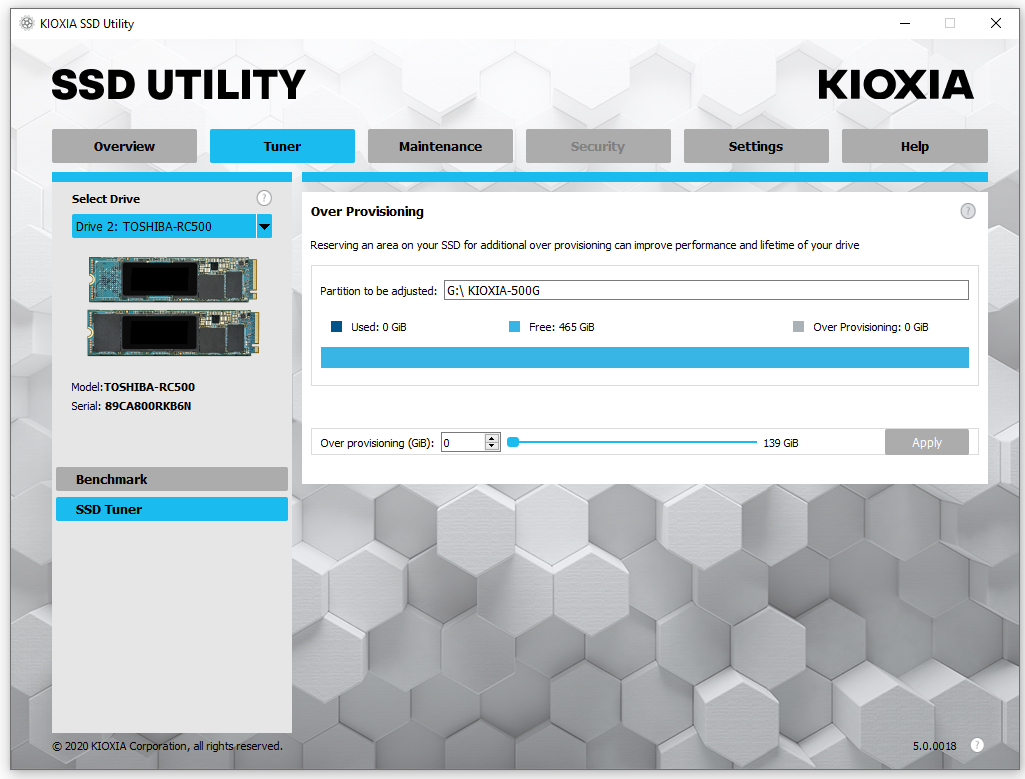Click the Partition to be adjusted field

pos(706,290)
